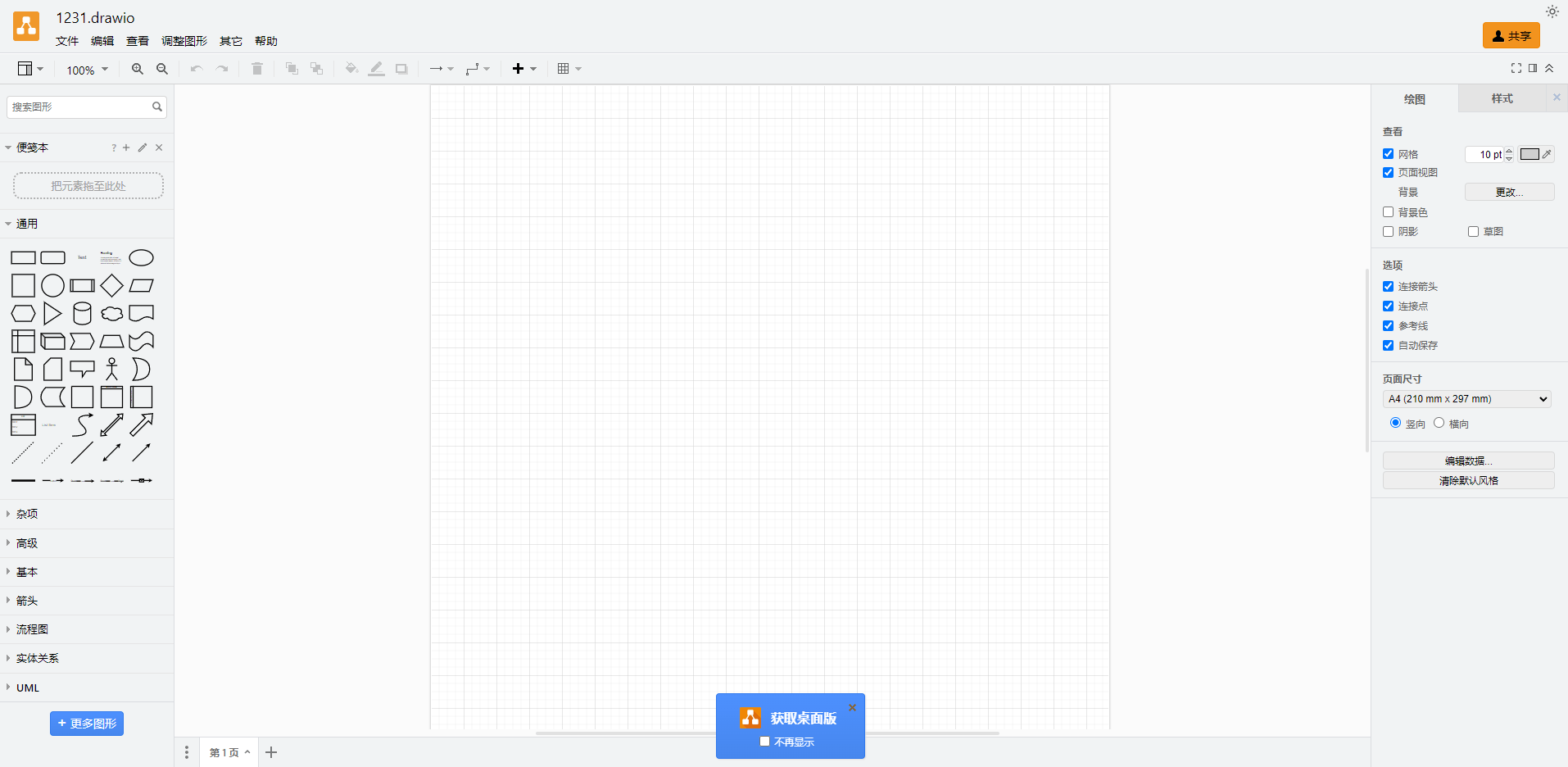
Task: Expand the 杂项 shape category
Action: 87,514
